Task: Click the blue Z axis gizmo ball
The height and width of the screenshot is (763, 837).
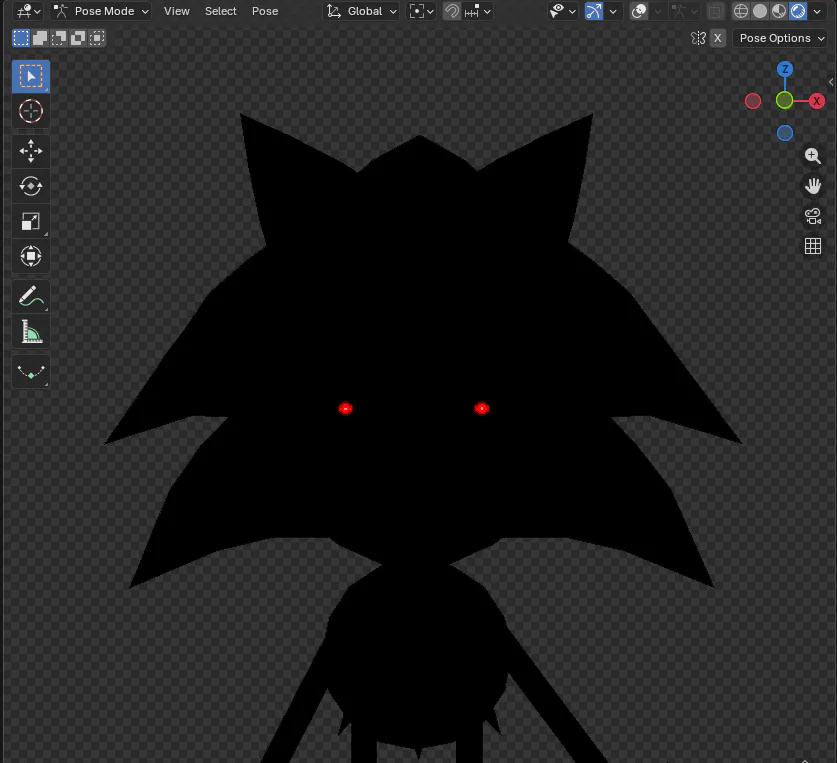Action: [x=785, y=69]
